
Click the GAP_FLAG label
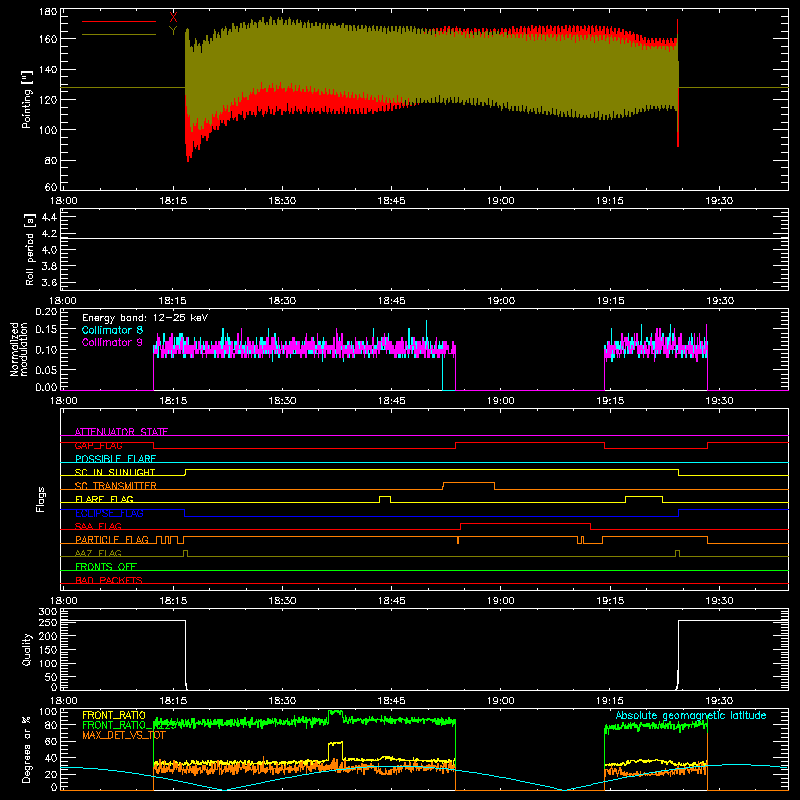[98, 445]
